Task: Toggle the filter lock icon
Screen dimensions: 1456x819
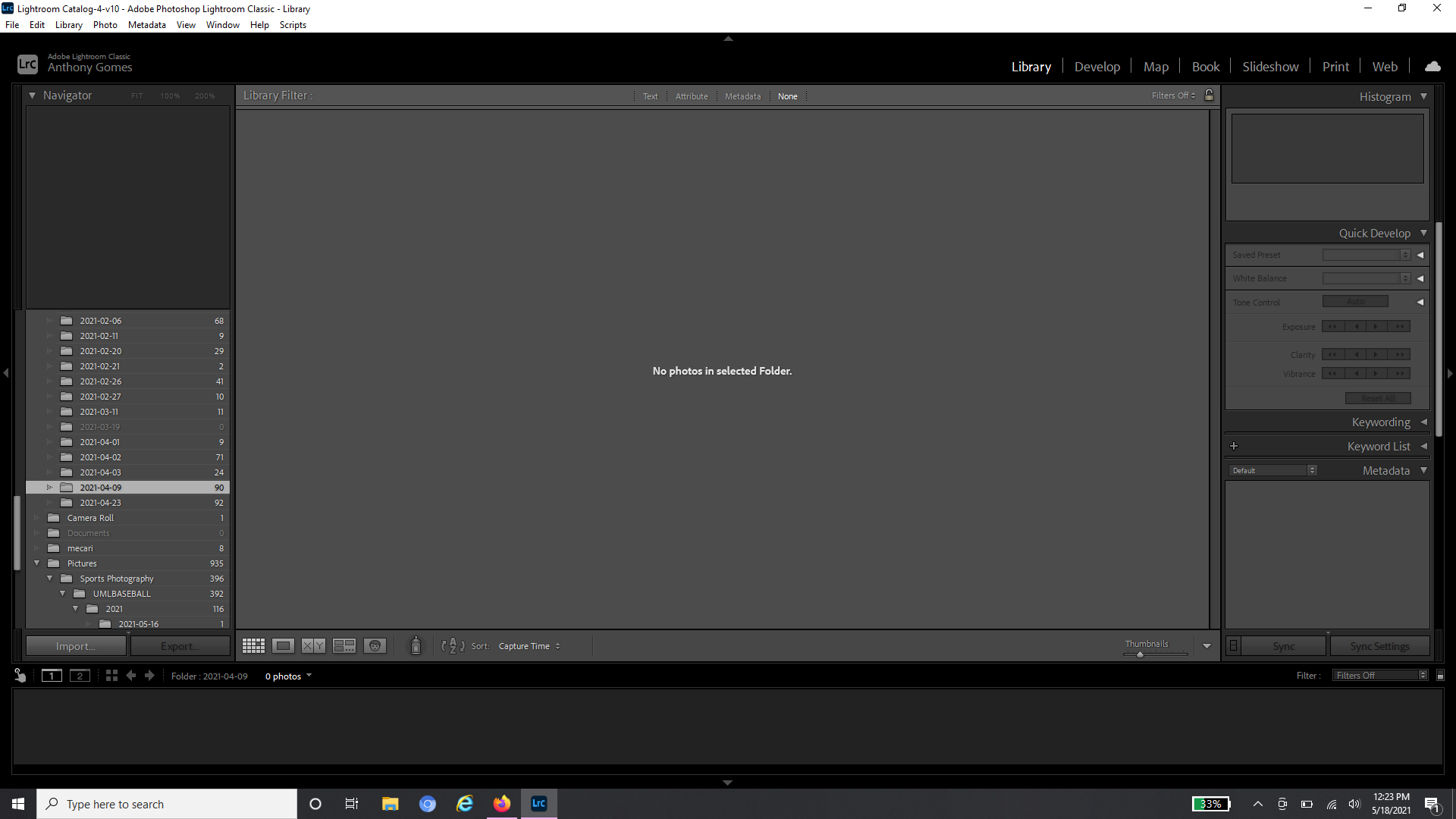Action: pos(1209,95)
